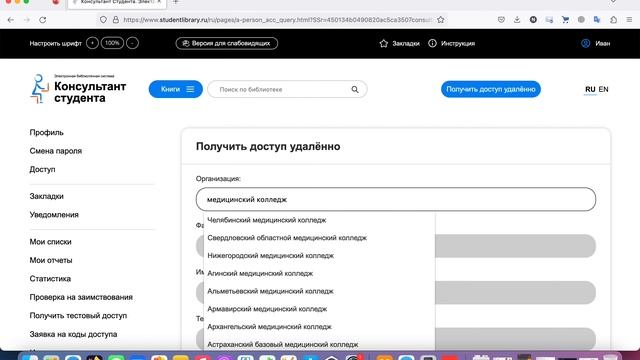Select Армавирский медицинский колледж suggestion
This screenshot has width=640, height=360.
[x=319, y=309]
